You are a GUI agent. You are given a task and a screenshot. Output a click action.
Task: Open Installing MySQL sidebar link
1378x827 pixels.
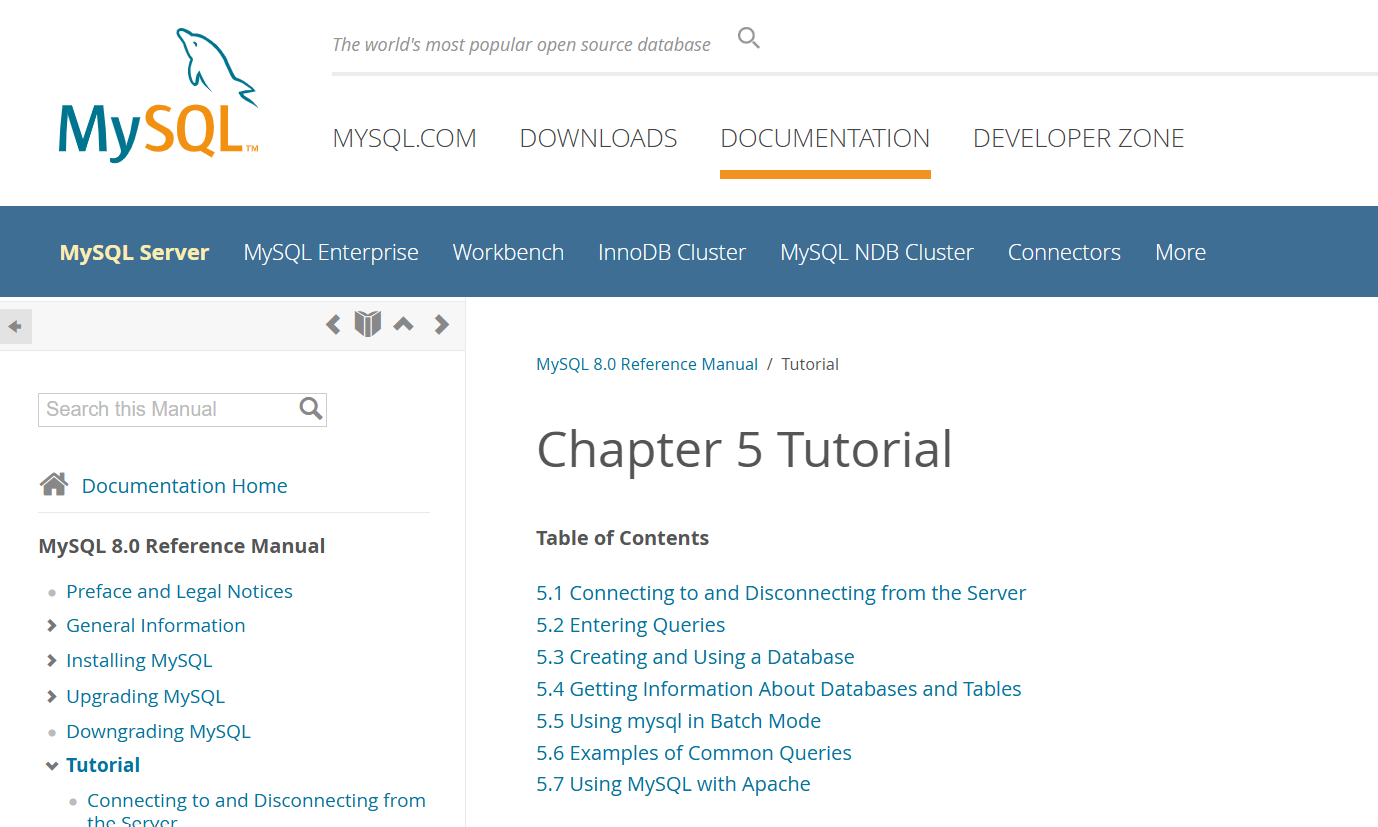tap(139, 660)
